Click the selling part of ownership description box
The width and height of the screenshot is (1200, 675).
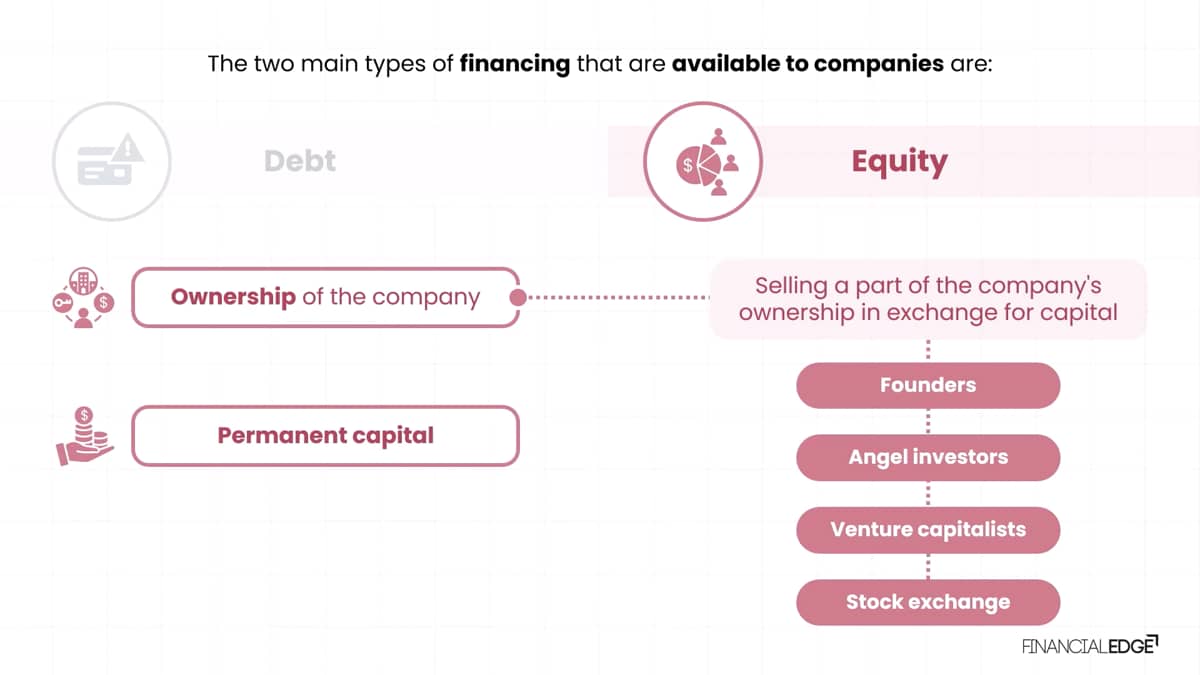coord(928,299)
